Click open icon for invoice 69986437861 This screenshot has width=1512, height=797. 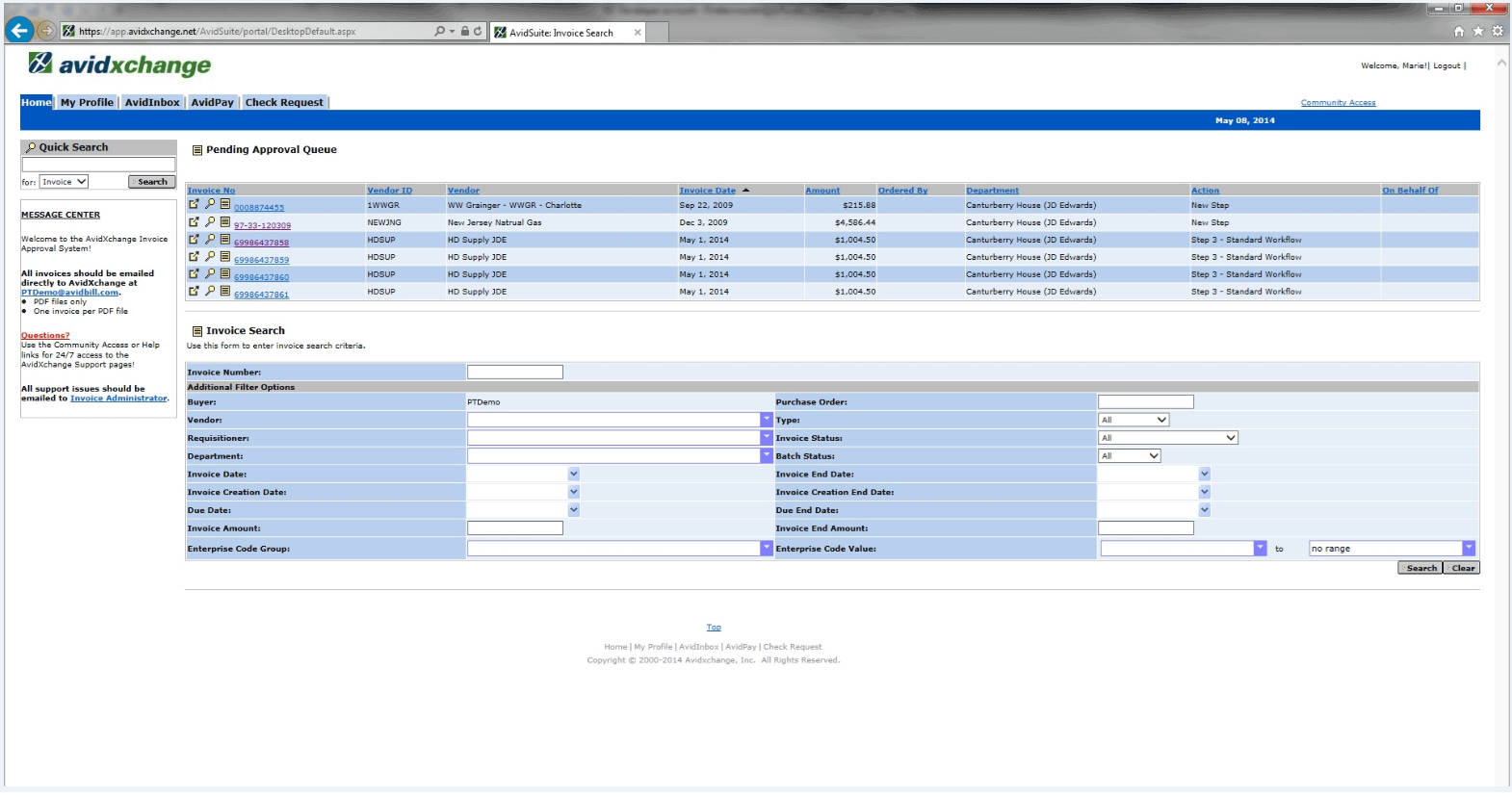point(194,292)
